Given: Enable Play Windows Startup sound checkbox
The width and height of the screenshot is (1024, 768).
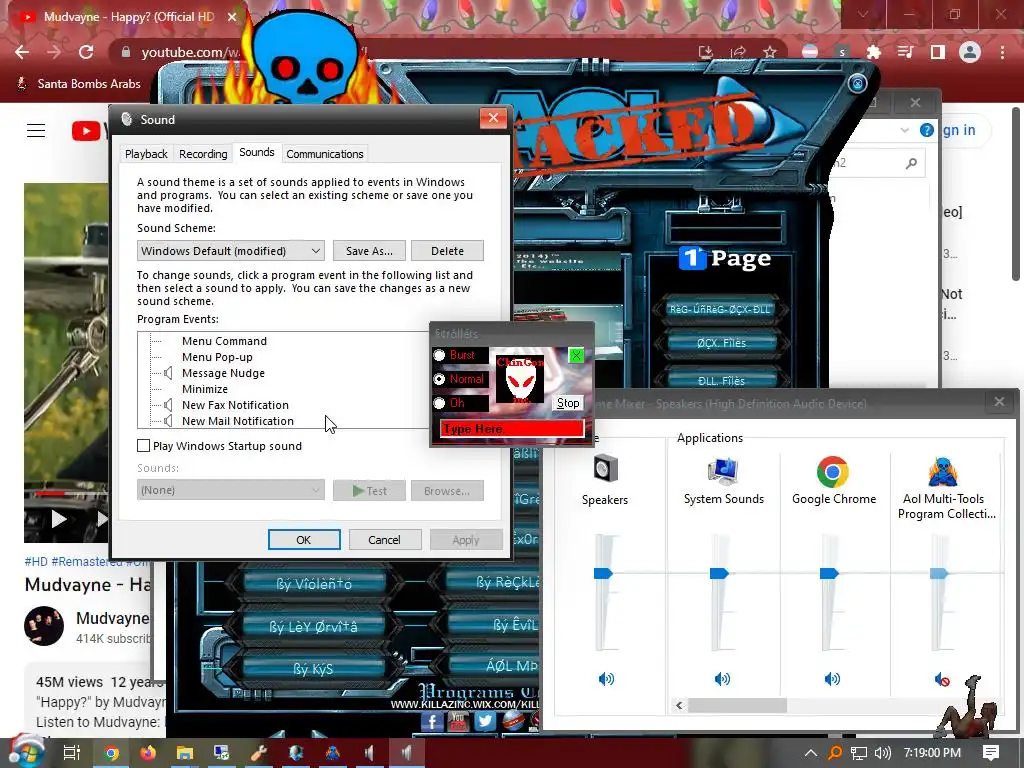Looking at the screenshot, I should click(144, 445).
